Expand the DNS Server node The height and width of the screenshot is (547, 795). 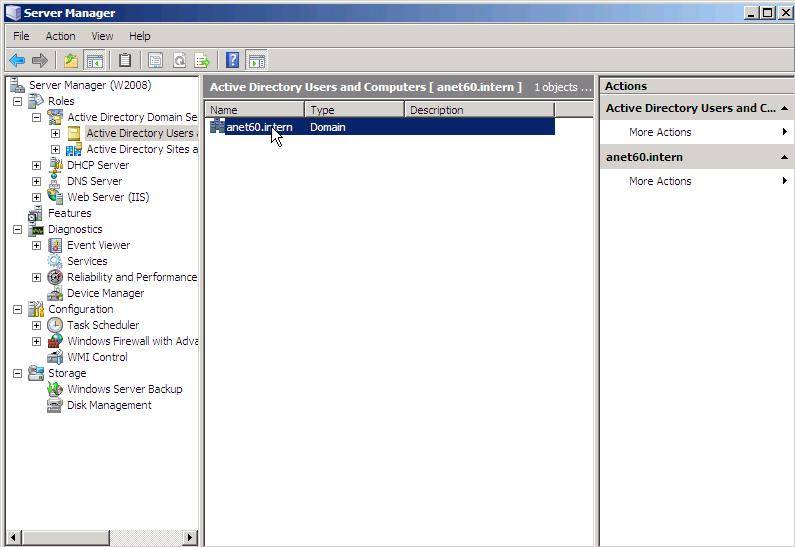37,181
